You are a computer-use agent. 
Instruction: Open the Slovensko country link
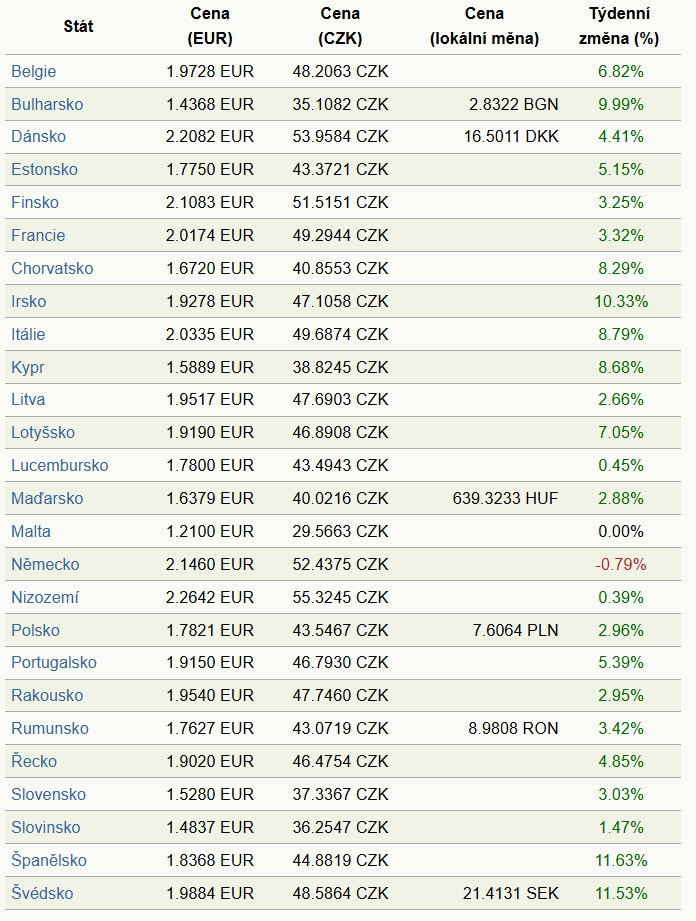48,794
